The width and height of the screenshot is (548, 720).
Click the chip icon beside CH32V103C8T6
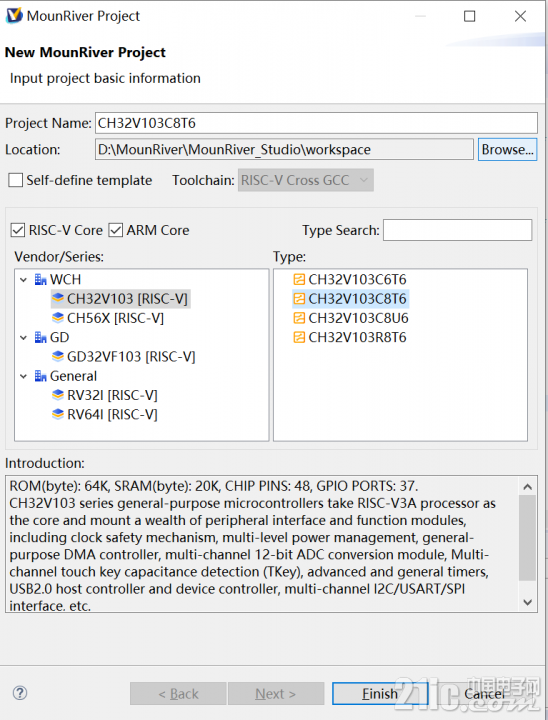coord(299,298)
